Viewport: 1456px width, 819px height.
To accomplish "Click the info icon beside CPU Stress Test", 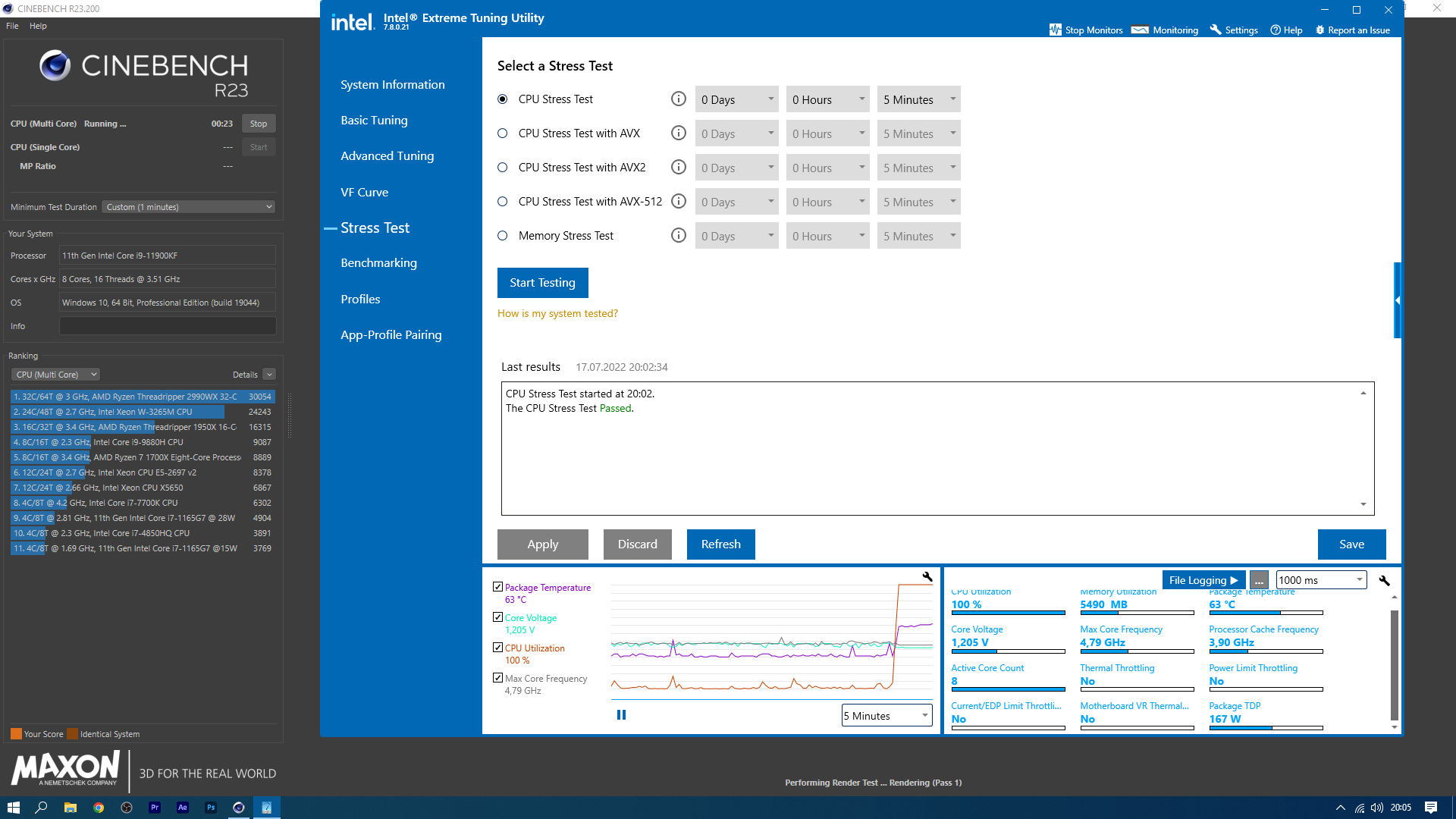I will 679,99.
